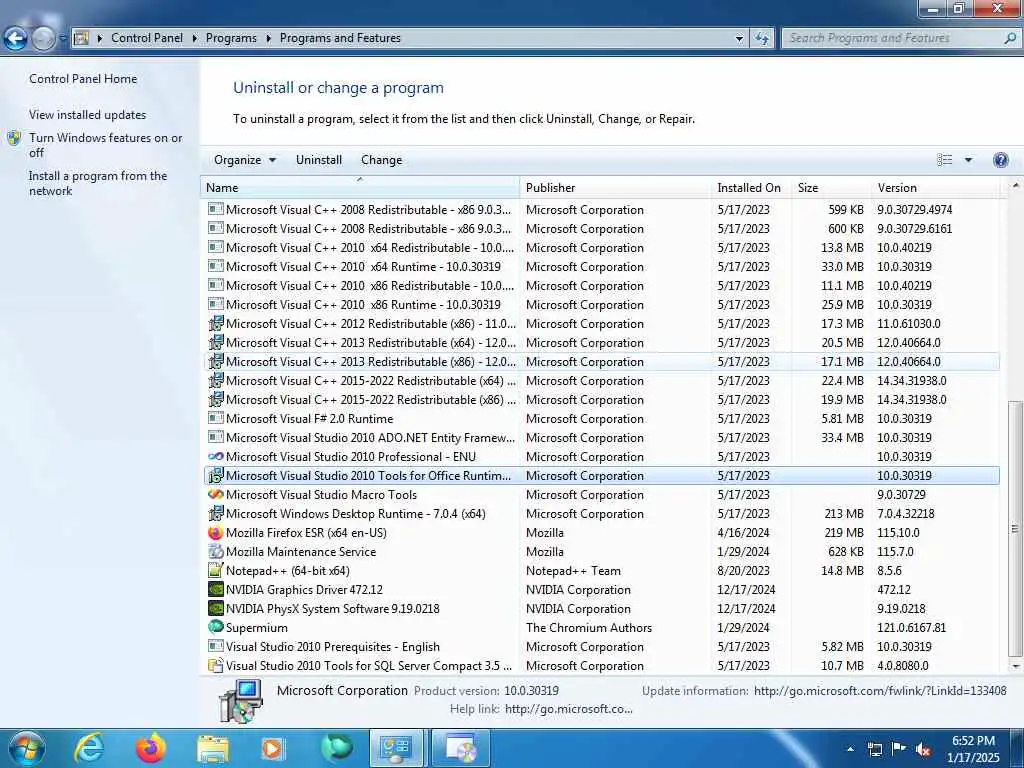Select Visual C++ 2012 Redistributable (x86) row
Screen dimensions: 1024x768
601,324
